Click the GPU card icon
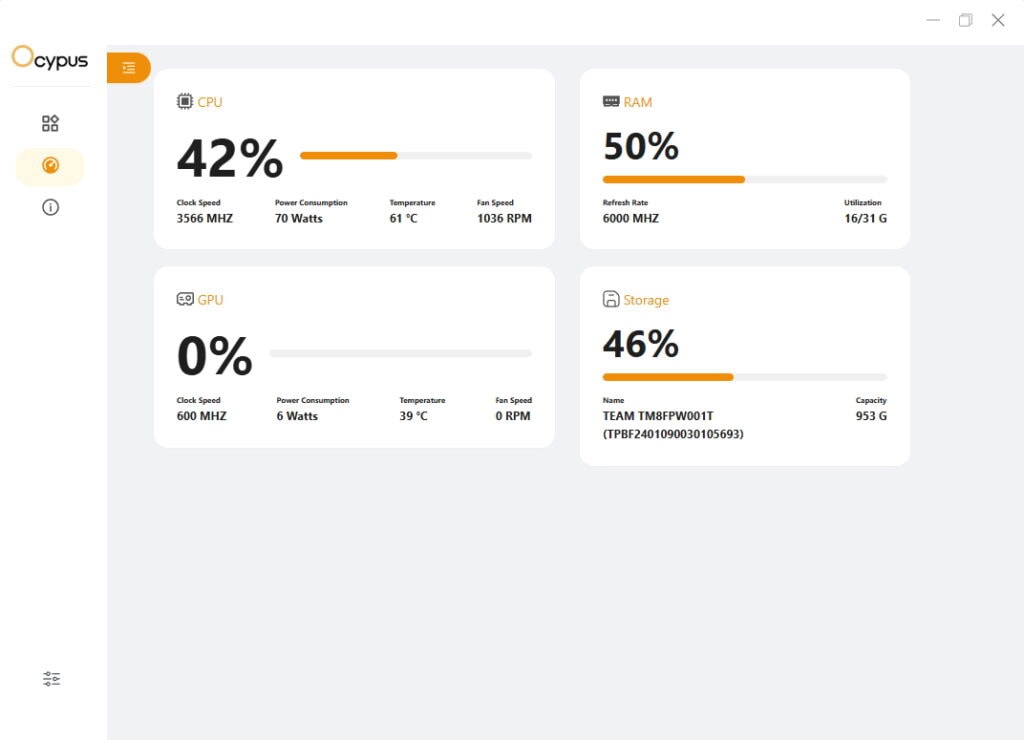This screenshot has width=1024, height=740. tap(185, 299)
